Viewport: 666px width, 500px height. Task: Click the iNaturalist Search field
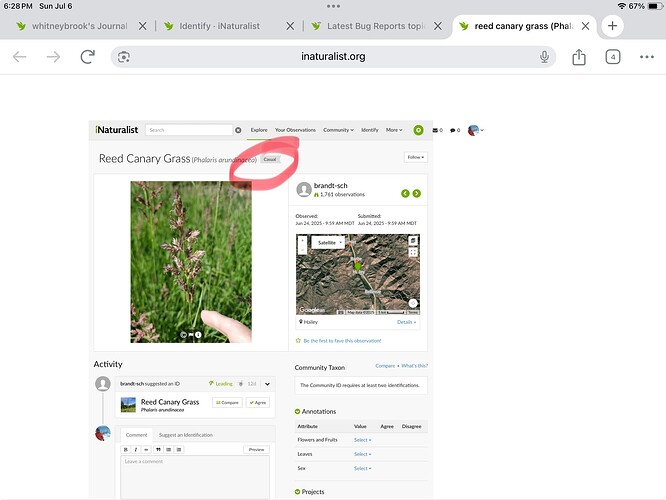click(189, 130)
